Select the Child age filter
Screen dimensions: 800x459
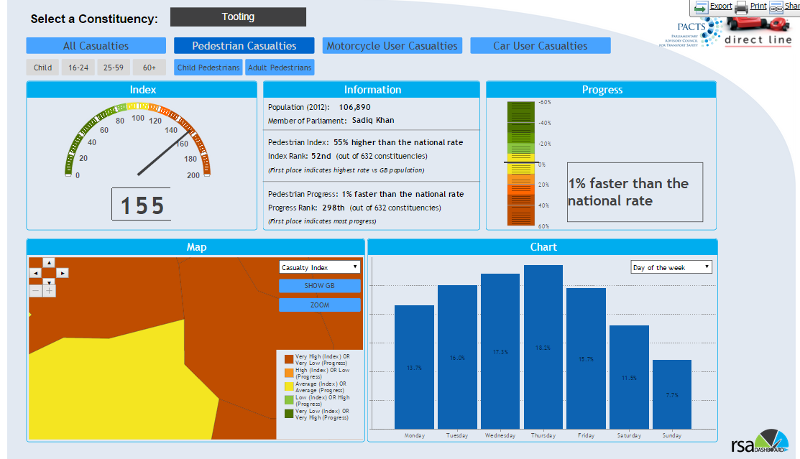point(42,67)
